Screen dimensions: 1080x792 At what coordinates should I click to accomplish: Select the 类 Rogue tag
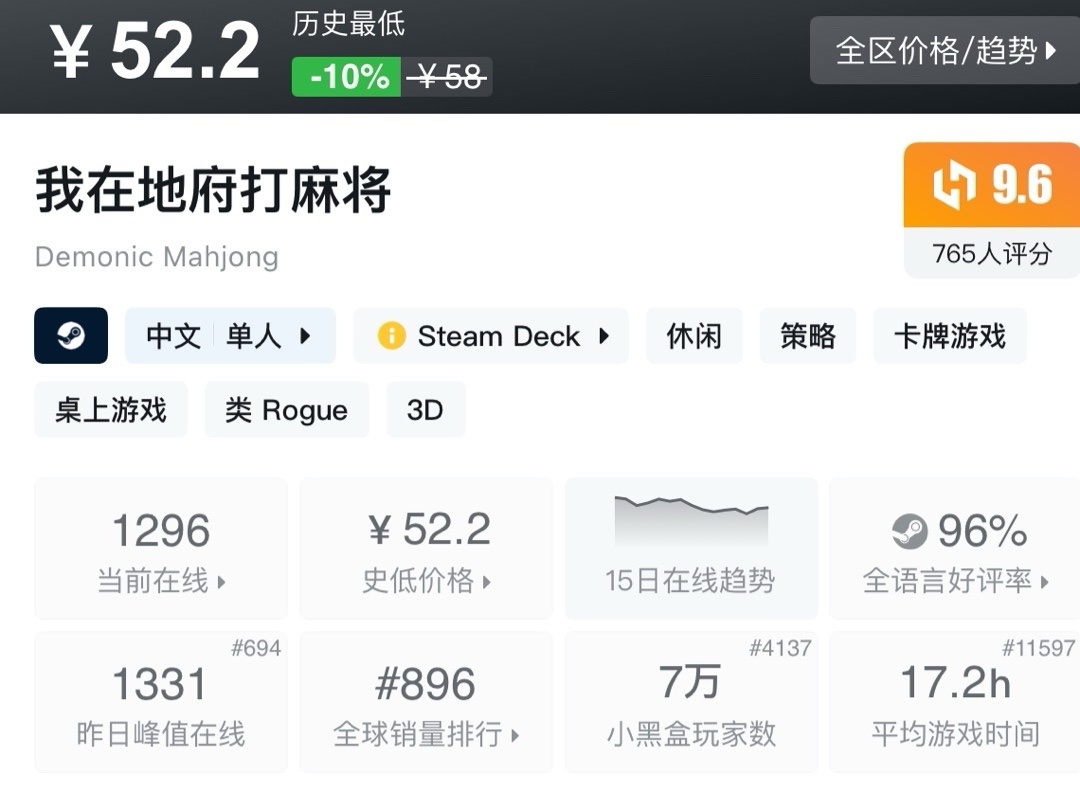click(286, 410)
